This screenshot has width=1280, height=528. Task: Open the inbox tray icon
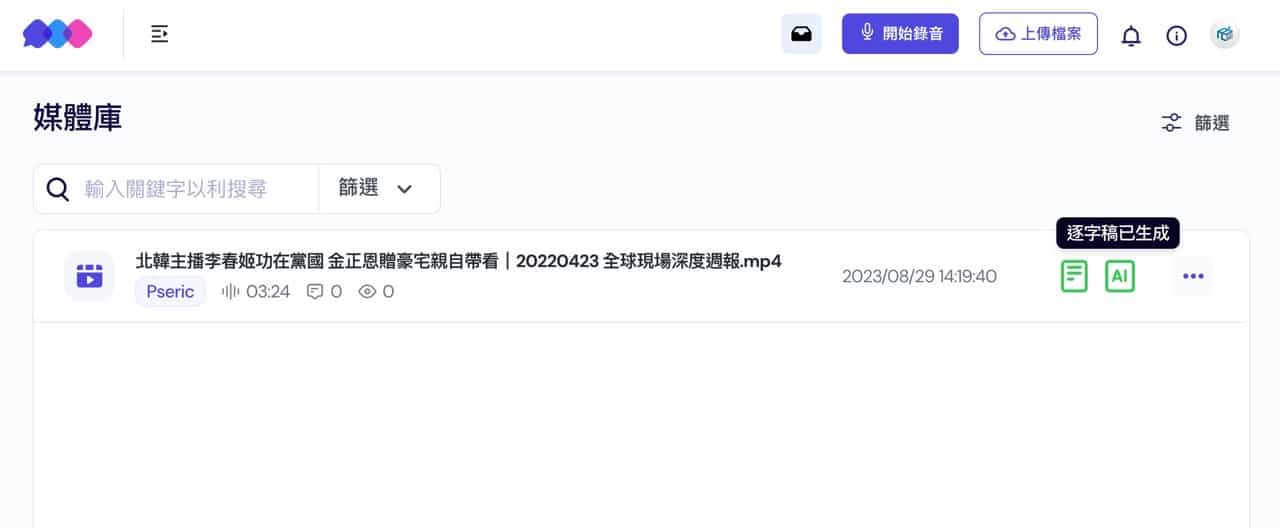coord(801,34)
